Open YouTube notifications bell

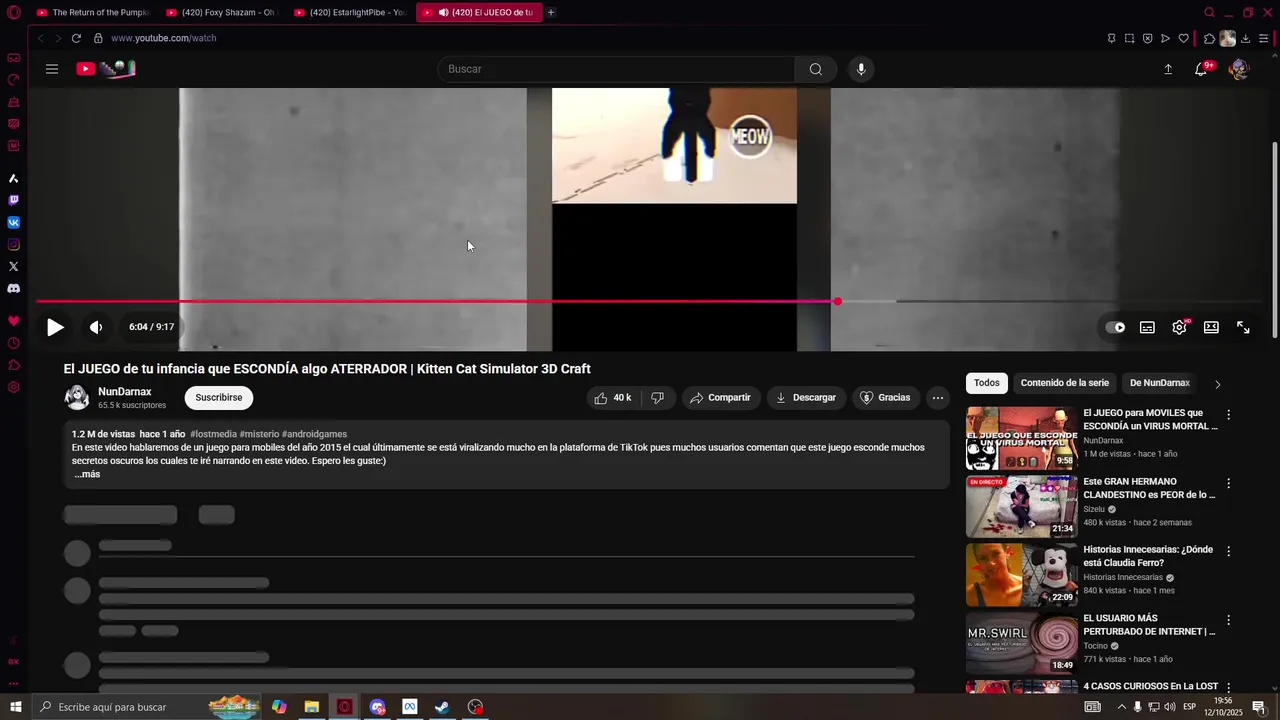[1201, 69]
